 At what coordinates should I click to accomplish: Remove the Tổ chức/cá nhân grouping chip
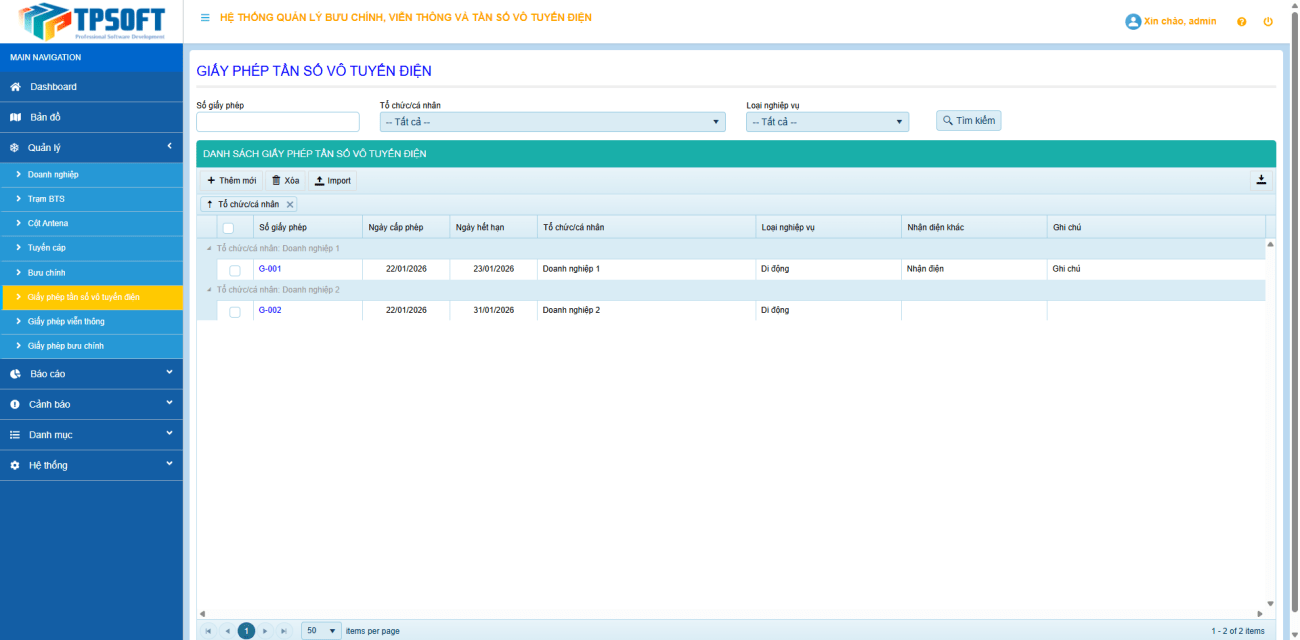291,204
